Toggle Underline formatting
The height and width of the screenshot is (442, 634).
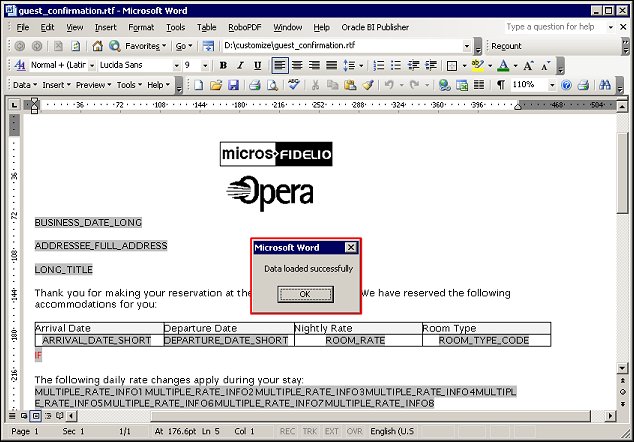257,65
